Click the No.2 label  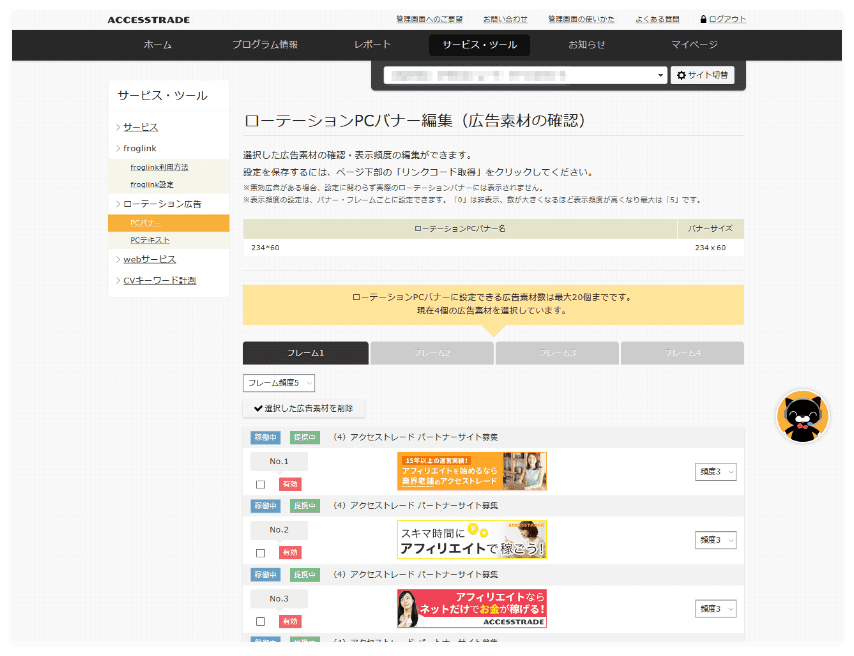click(279, 530)
